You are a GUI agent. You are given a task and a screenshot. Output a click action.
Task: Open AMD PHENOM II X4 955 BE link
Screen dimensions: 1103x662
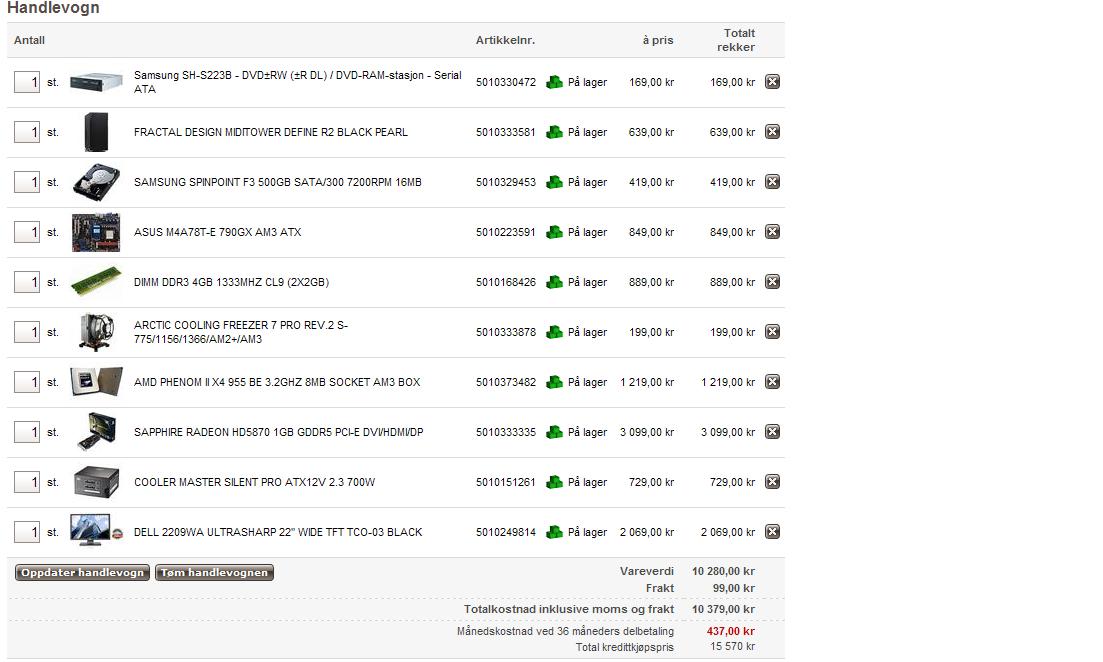click(x=277, y=382)
